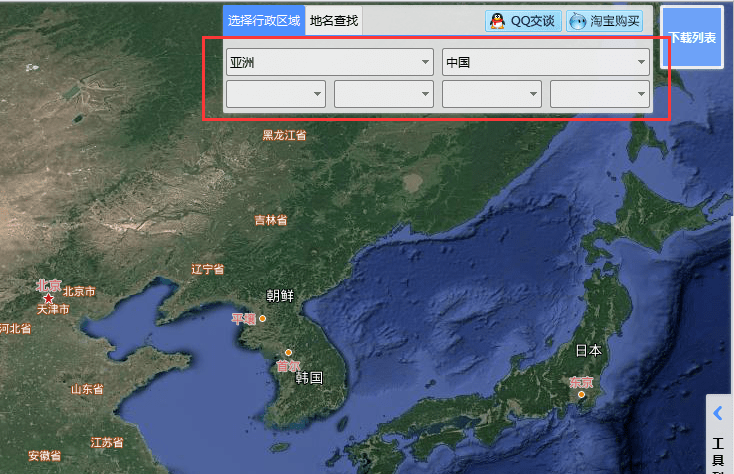734x474 pixels.
Task: Open the 中国 country dropdown
Action: [546, 62]
